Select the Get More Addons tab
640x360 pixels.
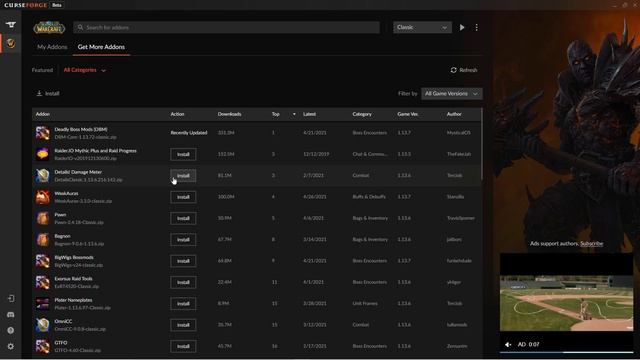click(x=101, y=47)
